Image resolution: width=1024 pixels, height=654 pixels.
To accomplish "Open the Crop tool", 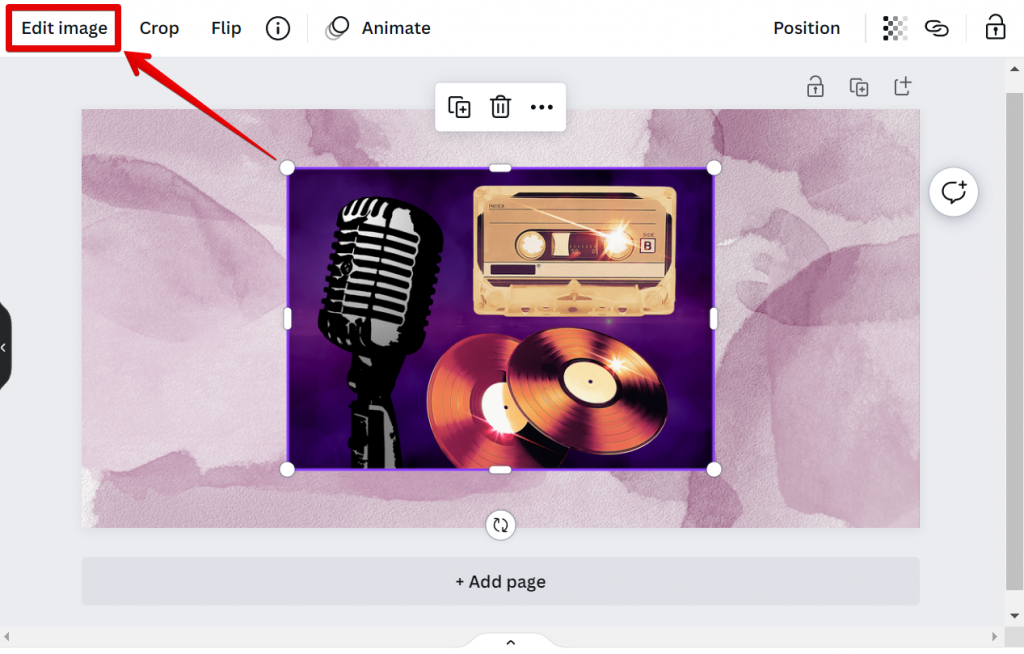I will point(159,28).
